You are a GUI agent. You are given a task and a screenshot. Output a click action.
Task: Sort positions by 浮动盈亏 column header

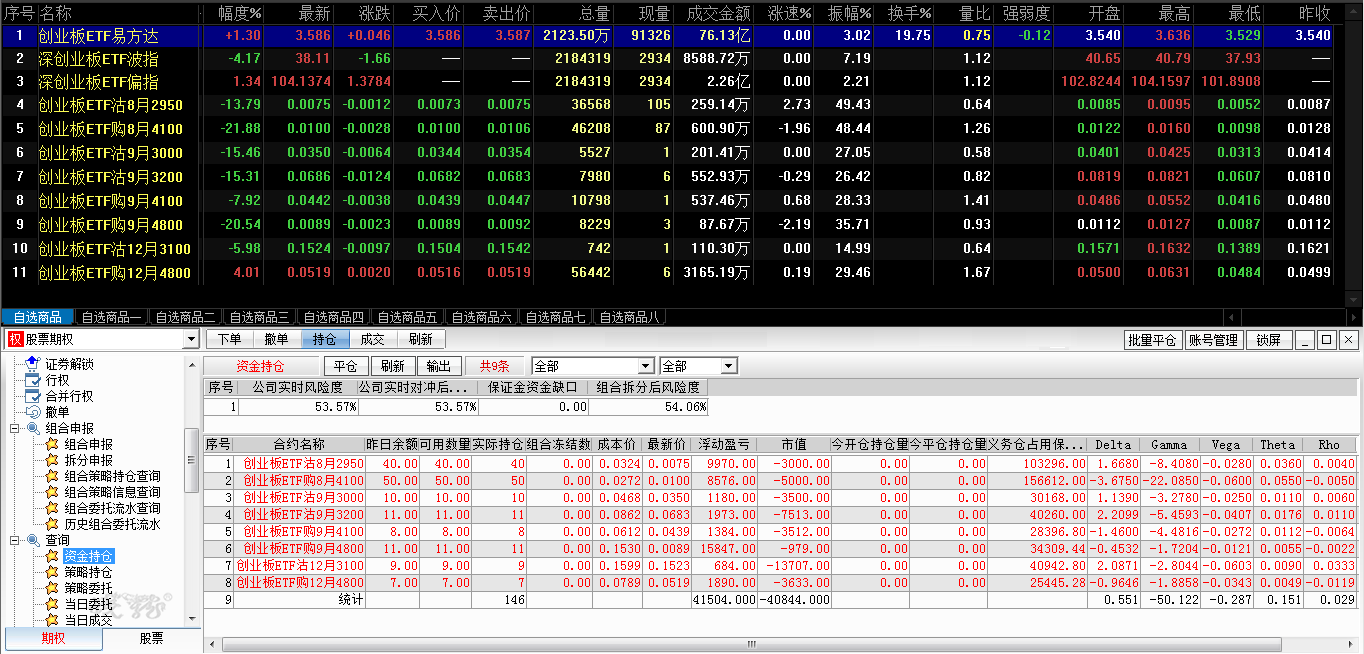tap(724, 445)
